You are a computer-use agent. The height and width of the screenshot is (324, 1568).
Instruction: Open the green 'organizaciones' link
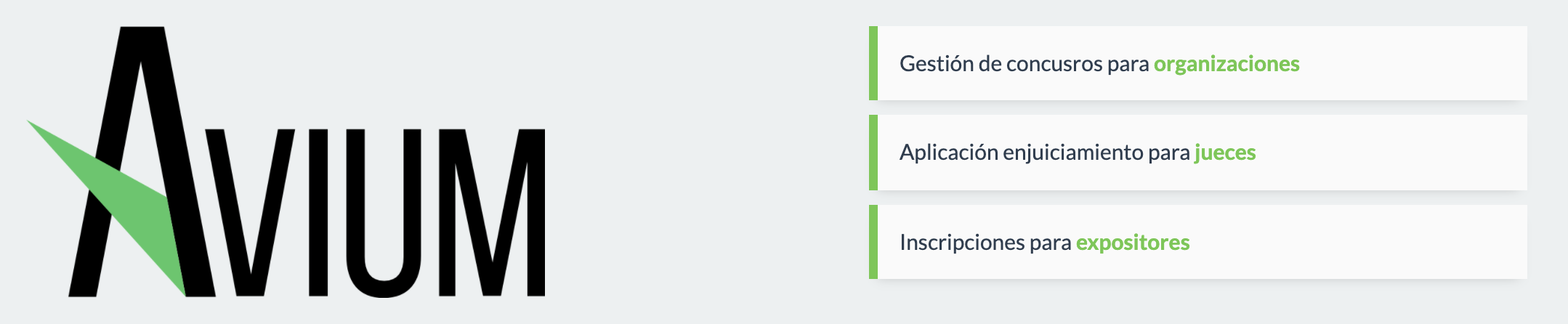(1226, 64)
